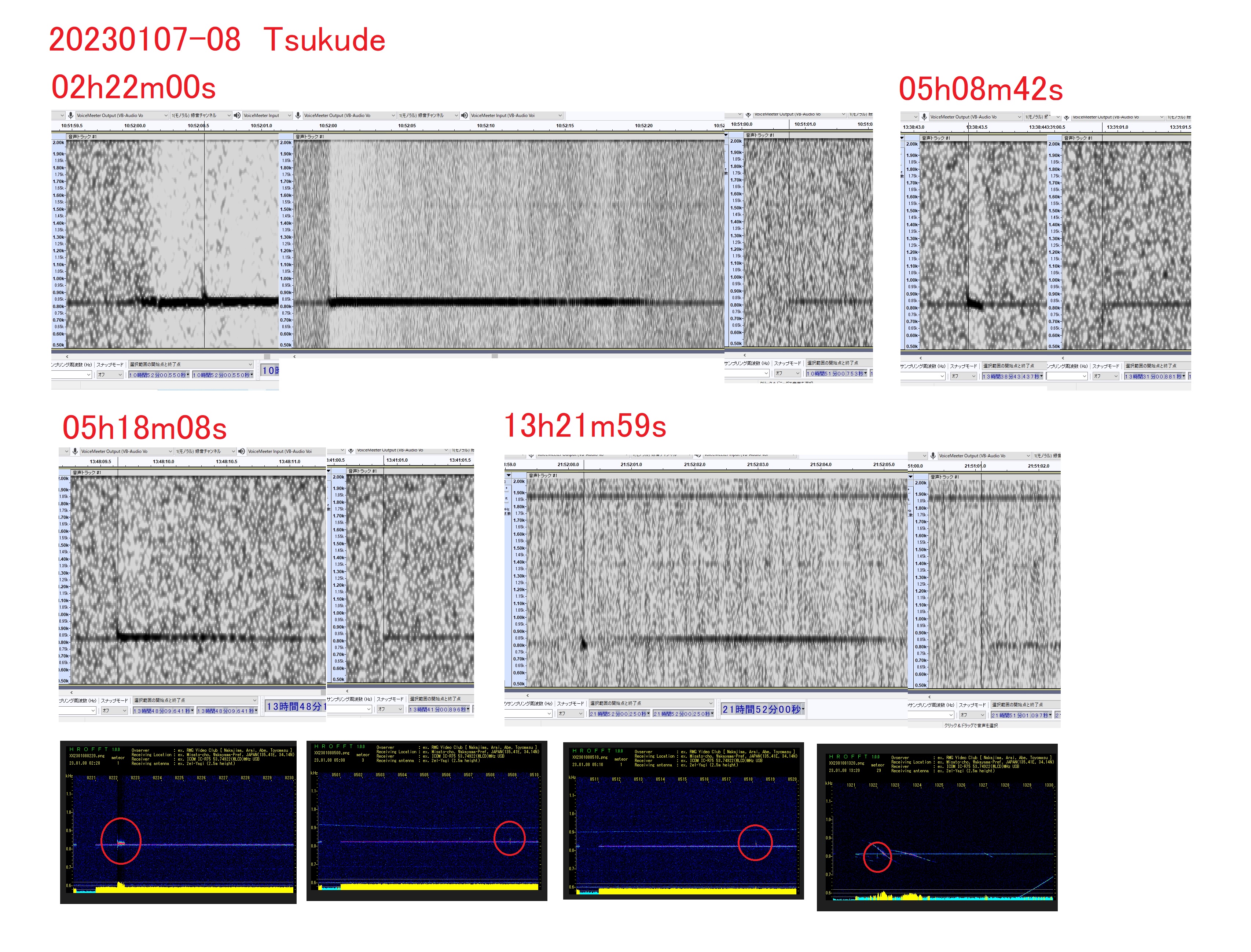This screenshot has height=952, width=1251.
Task: Click the 10:52:10 mark on the time ruler
Action: click(x=485, y=126)
